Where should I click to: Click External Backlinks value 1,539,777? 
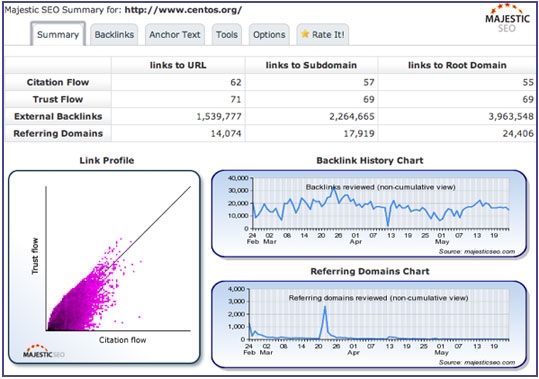pos(219,117)
